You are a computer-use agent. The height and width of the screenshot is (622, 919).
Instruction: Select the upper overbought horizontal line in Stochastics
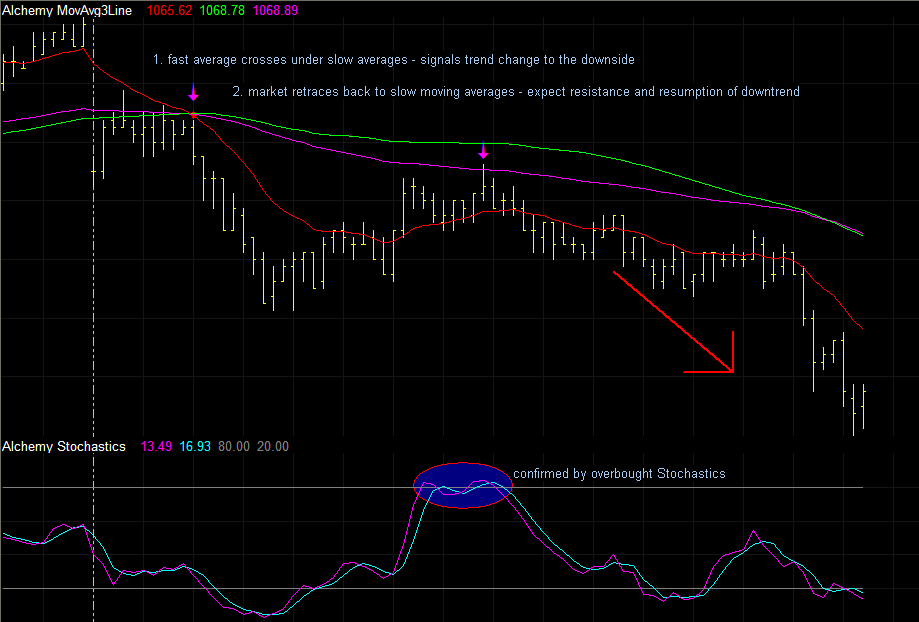click(x=700, y=488)
